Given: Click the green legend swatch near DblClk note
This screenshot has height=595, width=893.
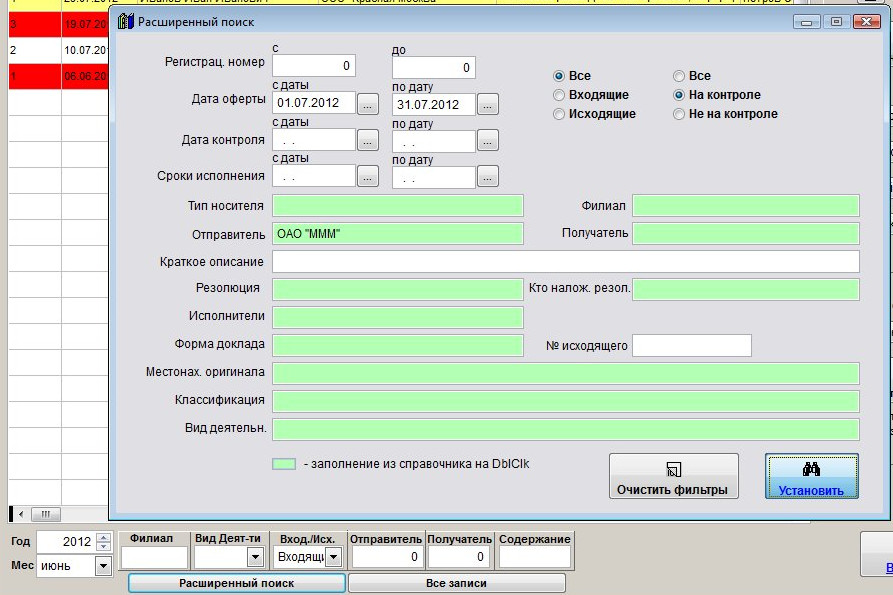Looking at the screenshot, I should pos(284,464).
